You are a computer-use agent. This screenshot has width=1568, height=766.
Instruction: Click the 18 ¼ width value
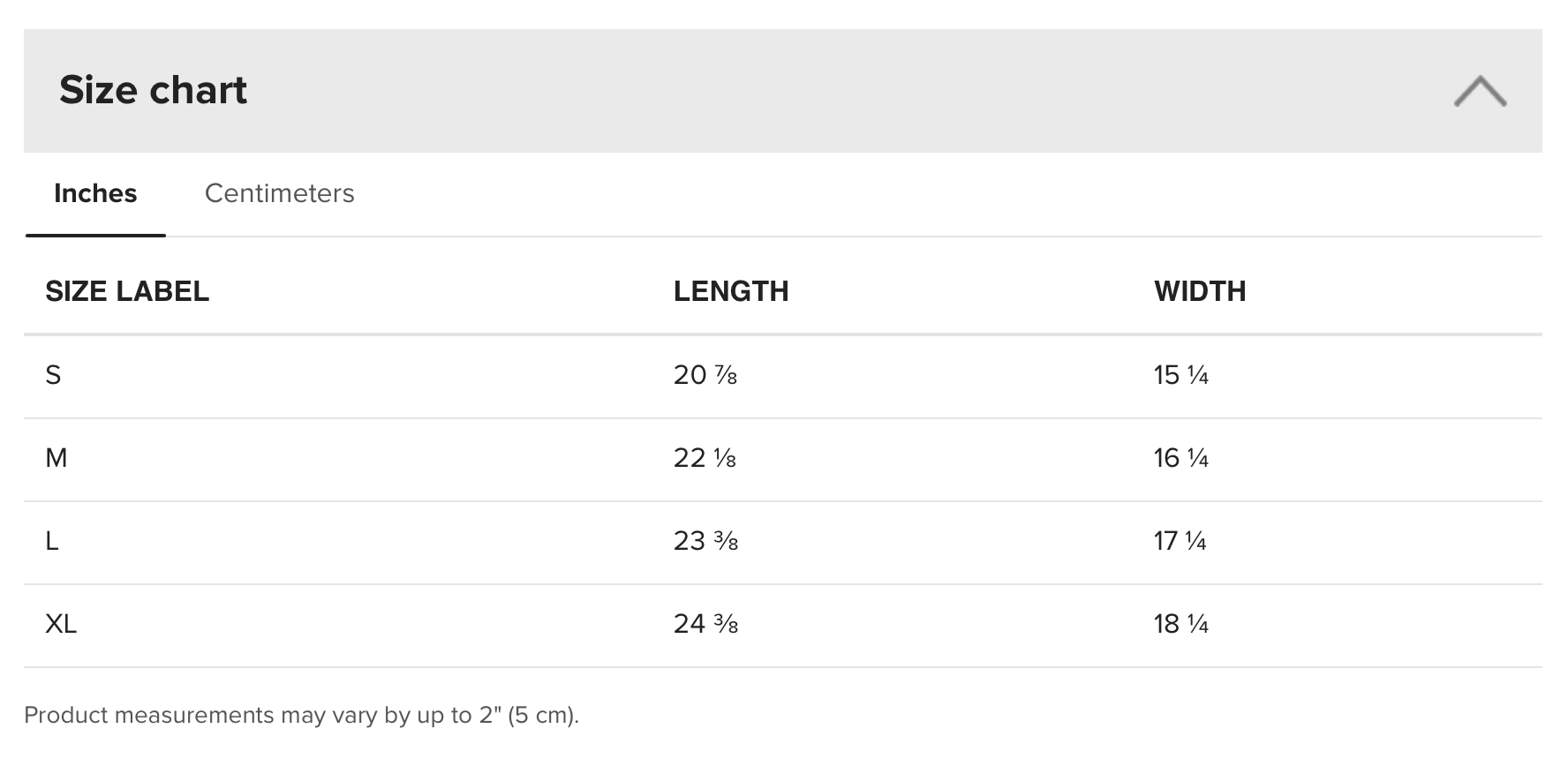pyautogui.click(x=1180, y=624)
